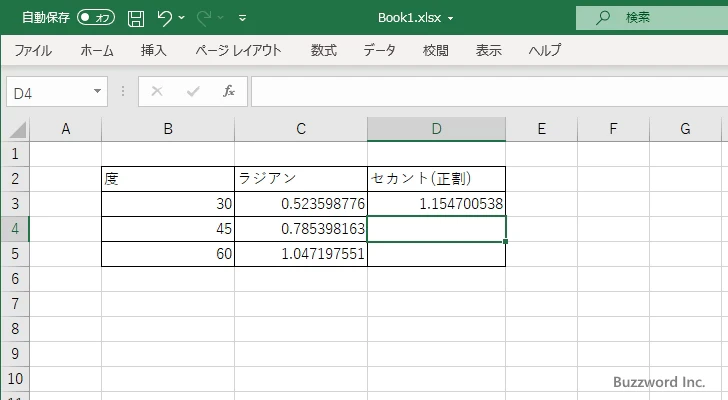Click the Save disk icon
The width and height of the screenshot is (728, 400).
point(136,18)
